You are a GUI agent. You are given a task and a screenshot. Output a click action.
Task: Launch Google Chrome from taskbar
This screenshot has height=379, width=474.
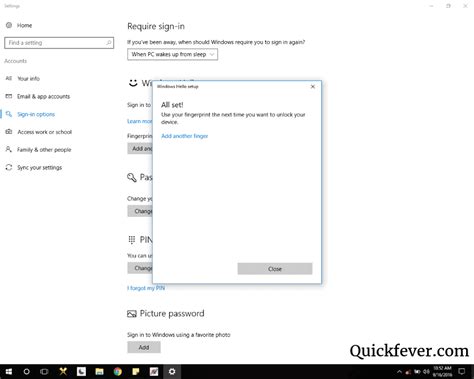(x=117, y=371)
